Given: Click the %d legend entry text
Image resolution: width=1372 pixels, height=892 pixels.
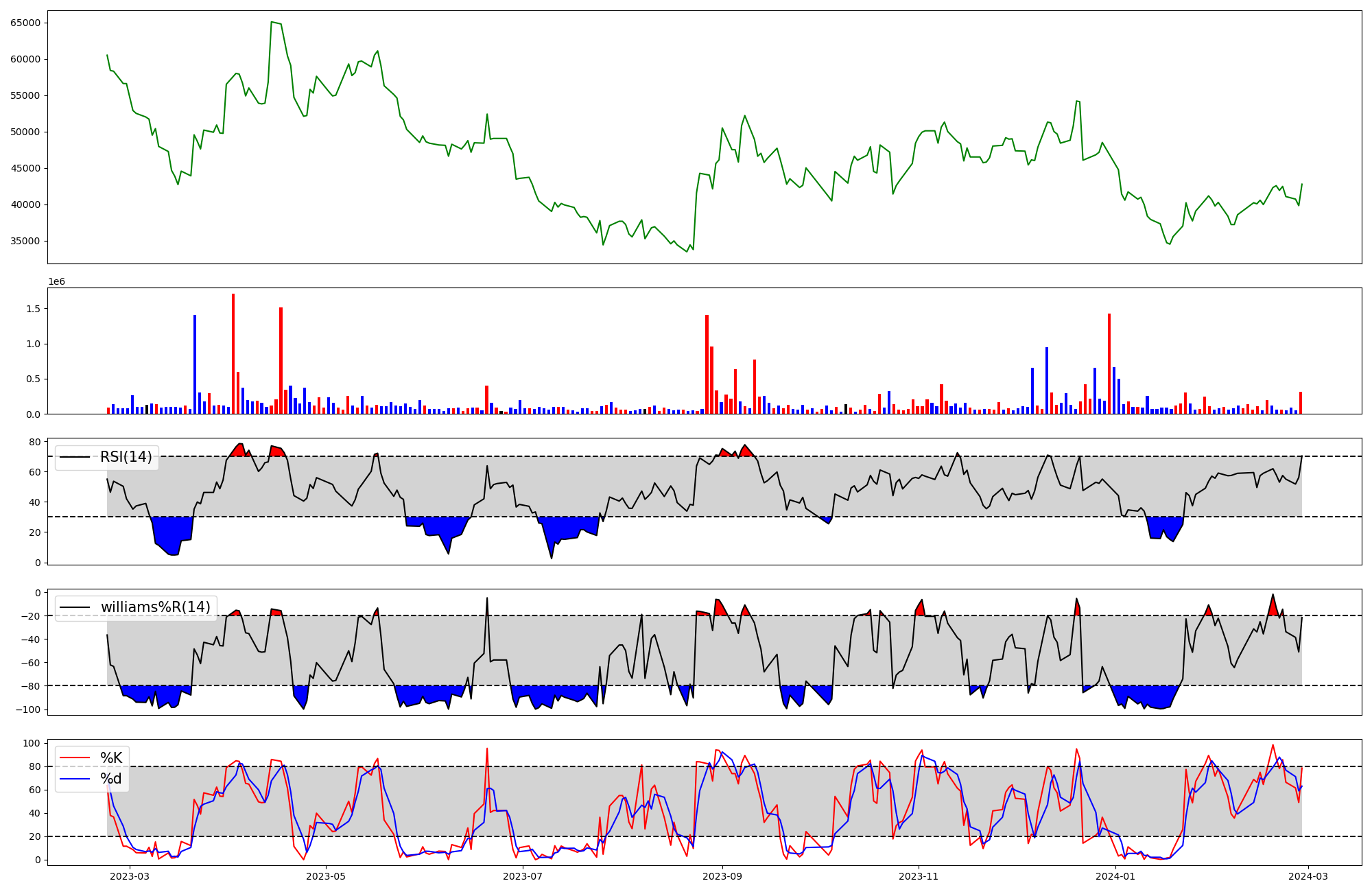Looking at the screenshot, I should click(x=111, y=779).
